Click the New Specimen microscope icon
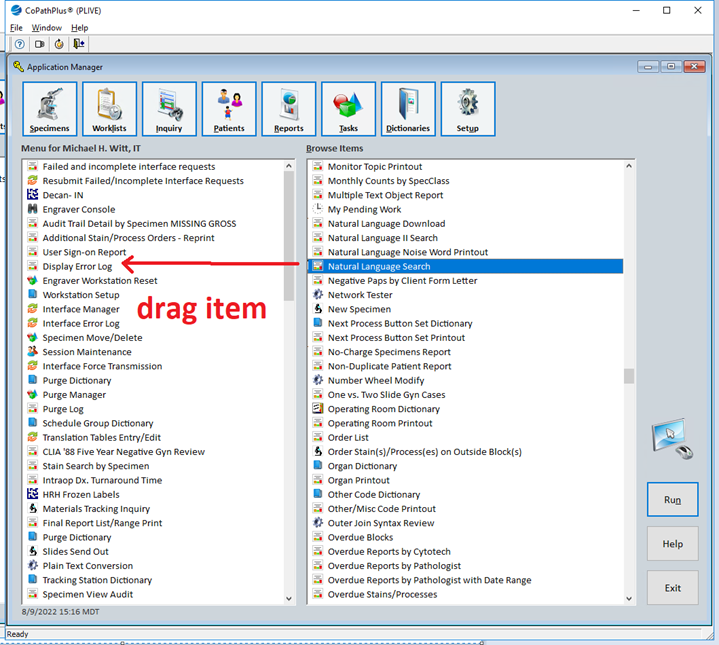Viewport: 719px width, 645px height. [318, 309]
